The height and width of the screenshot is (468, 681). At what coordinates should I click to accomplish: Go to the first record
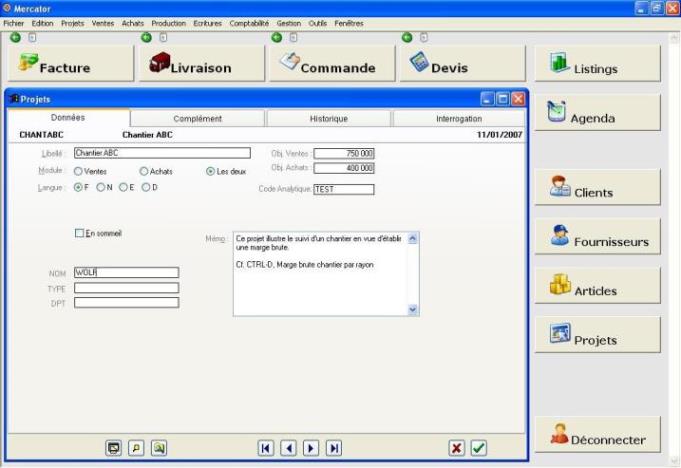[x=266, y=448]
